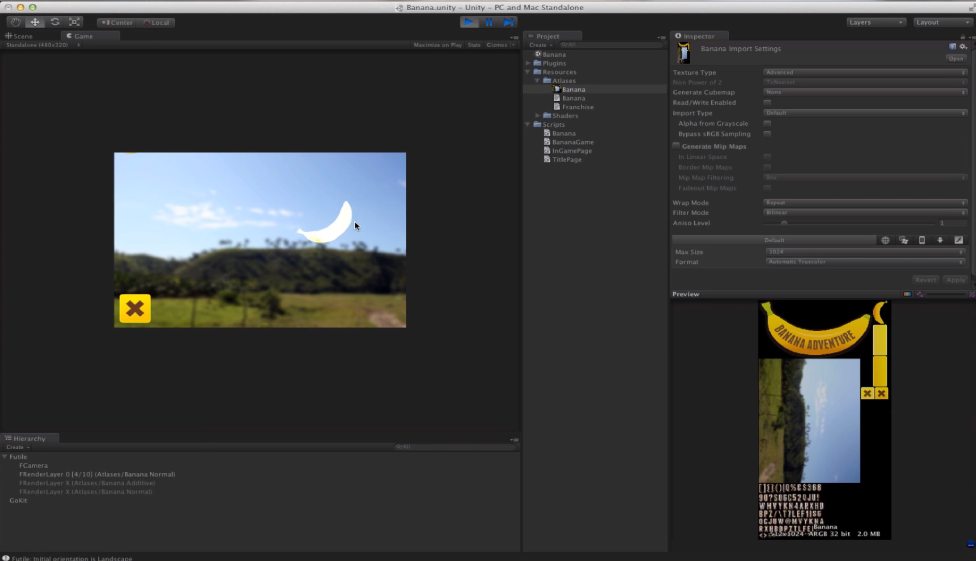Open the Layout dropdown in the toolbar

[x=942, y=22]
